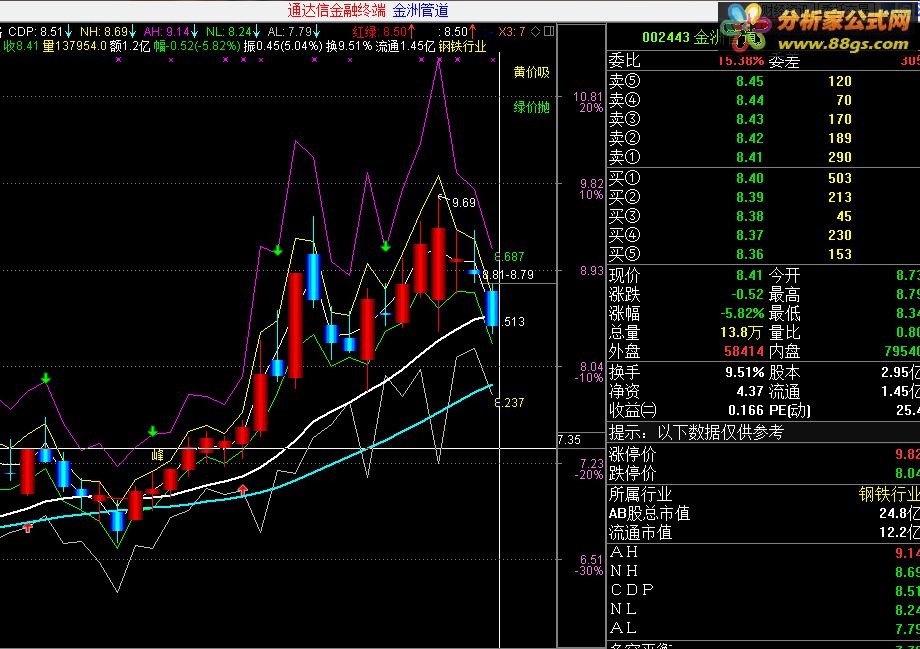This screenshot has height=649, width=920.
Task: Click the 钢铁行业 industry label in chart header
Action: [462, 46]
